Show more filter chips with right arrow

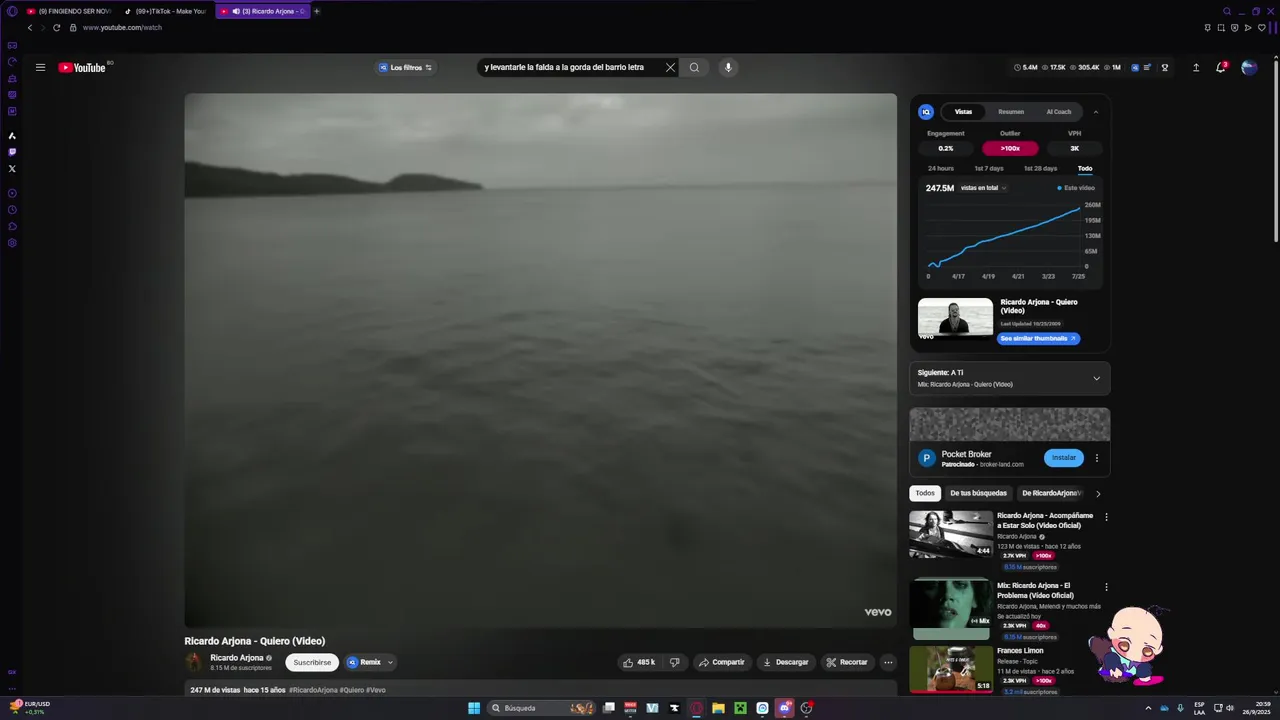coord(1098,493)
